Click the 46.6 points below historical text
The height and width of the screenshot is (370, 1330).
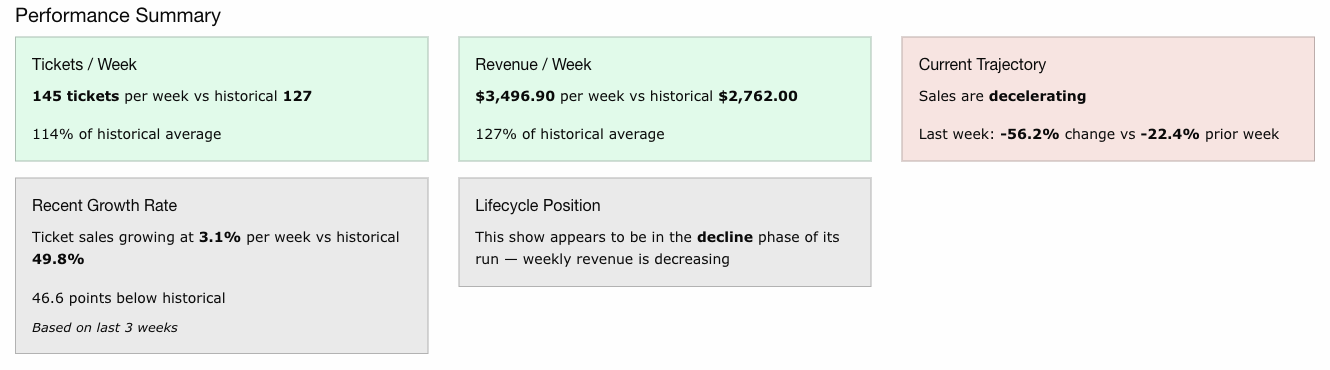click(128, 298)
